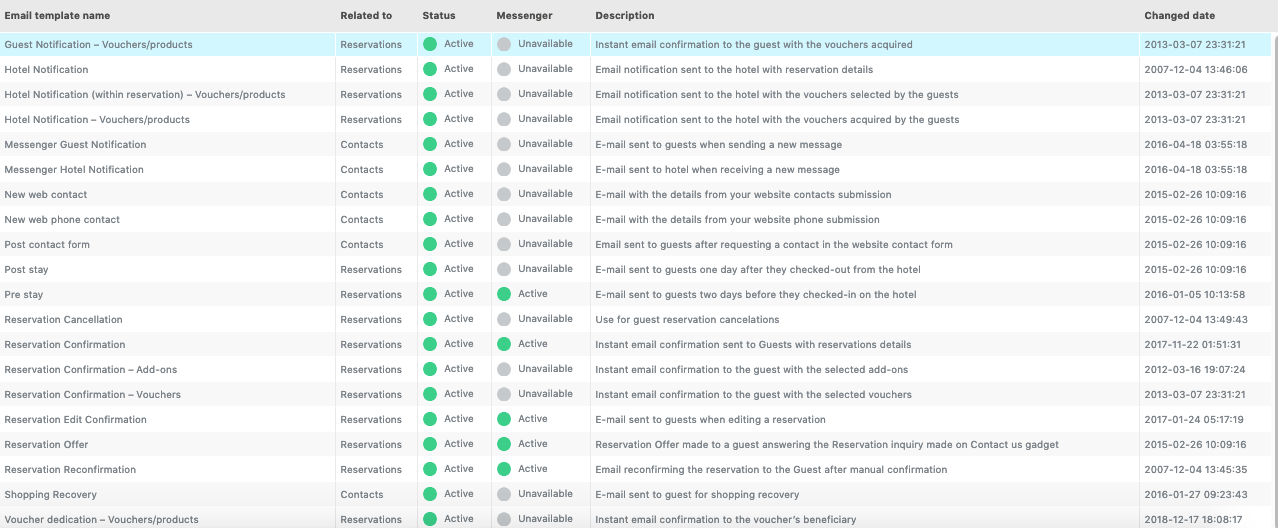
Task: Select Reservation Cancellation template
Action: point(63,319)
